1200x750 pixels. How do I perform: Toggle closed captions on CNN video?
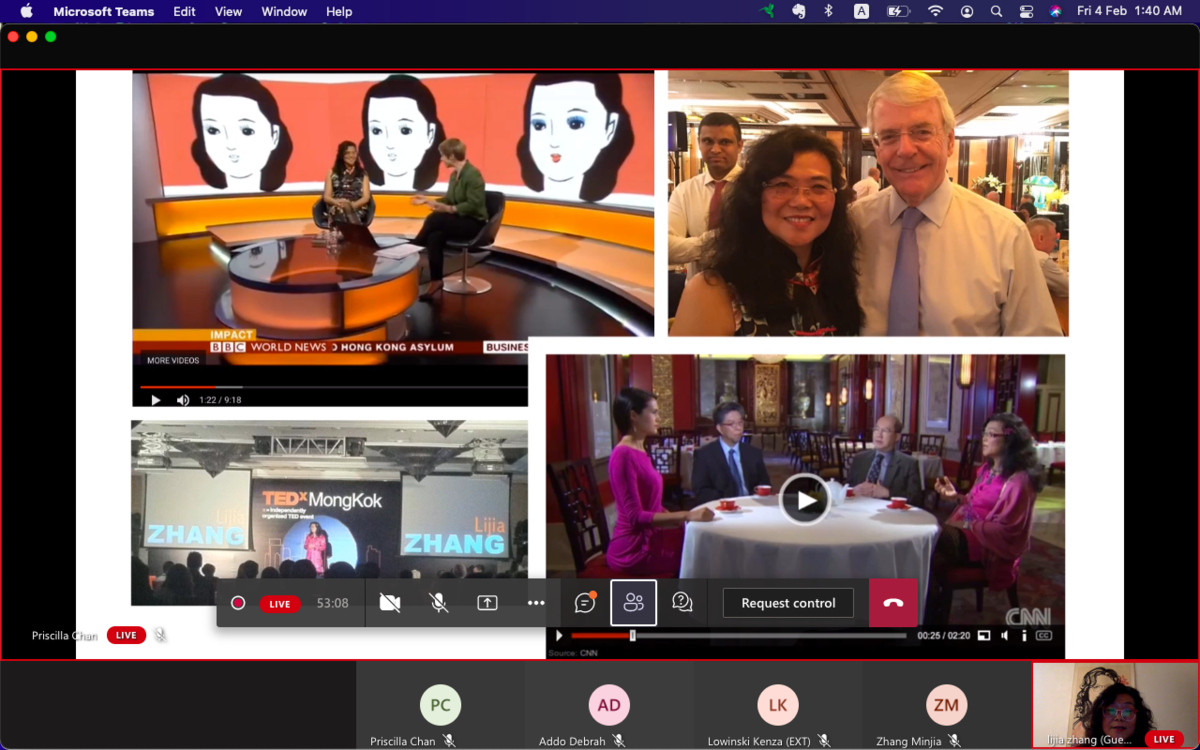(x=1044, y=635)
